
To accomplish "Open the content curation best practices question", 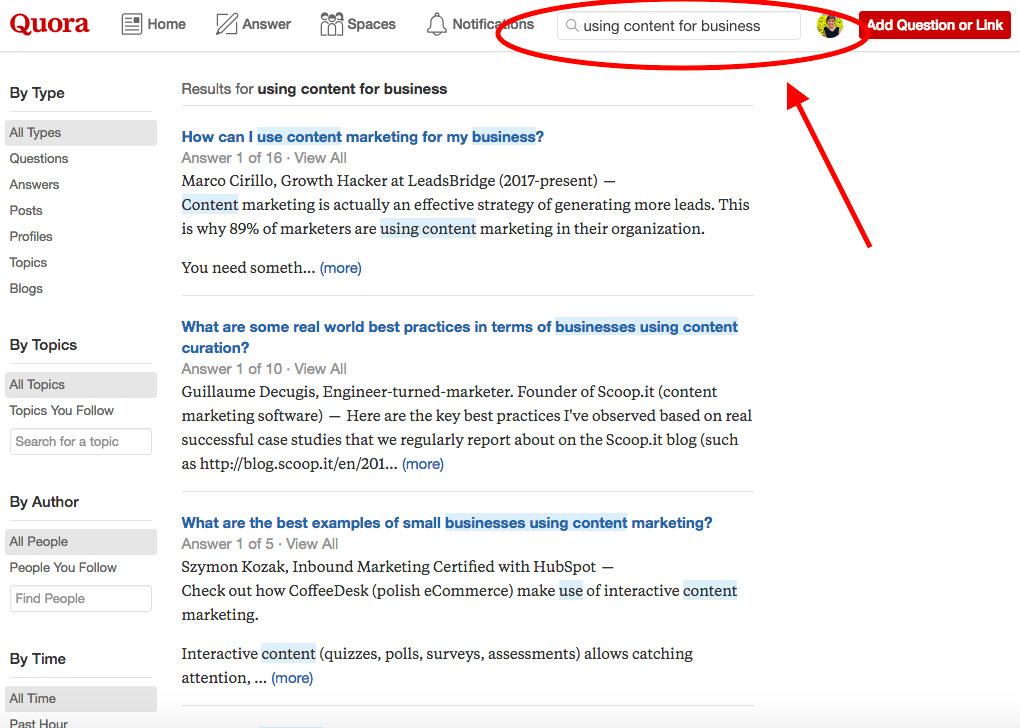I will [x=459, y=337].
